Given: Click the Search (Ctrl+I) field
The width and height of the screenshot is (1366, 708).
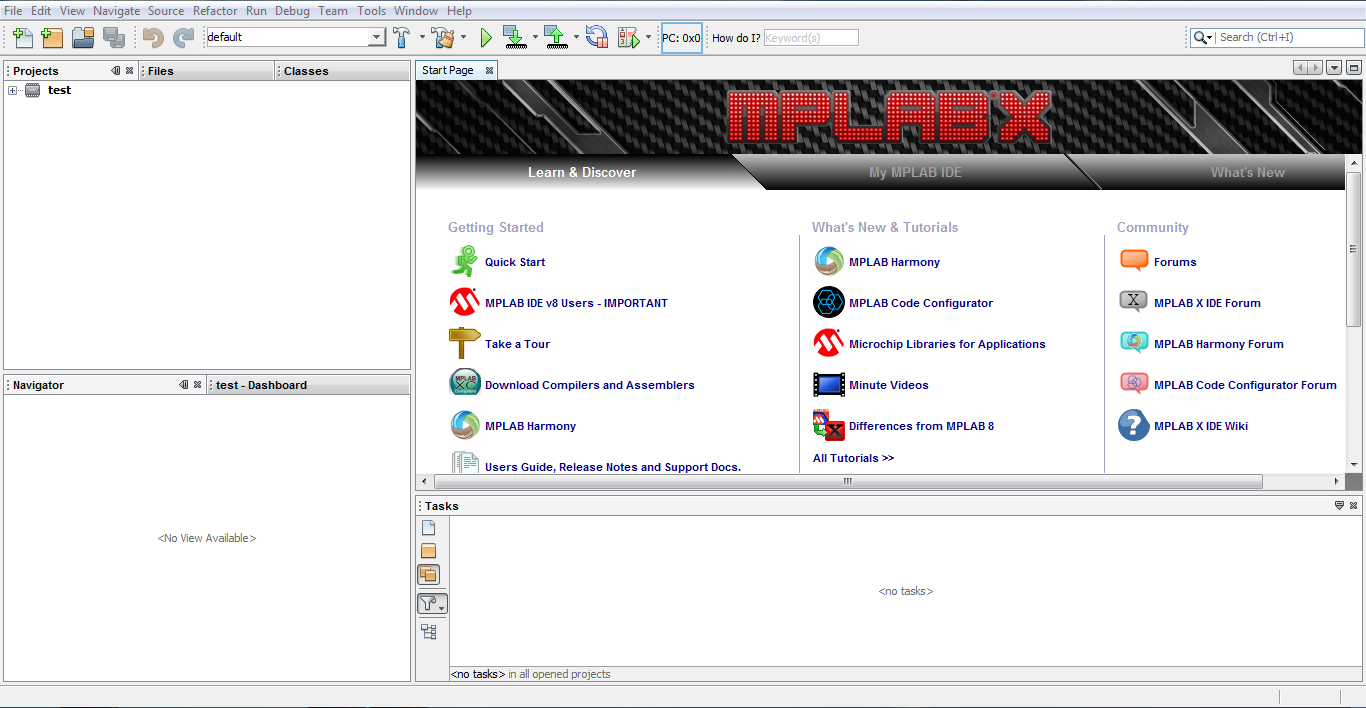Looking at the screenshot, I should click(1290, 37).
